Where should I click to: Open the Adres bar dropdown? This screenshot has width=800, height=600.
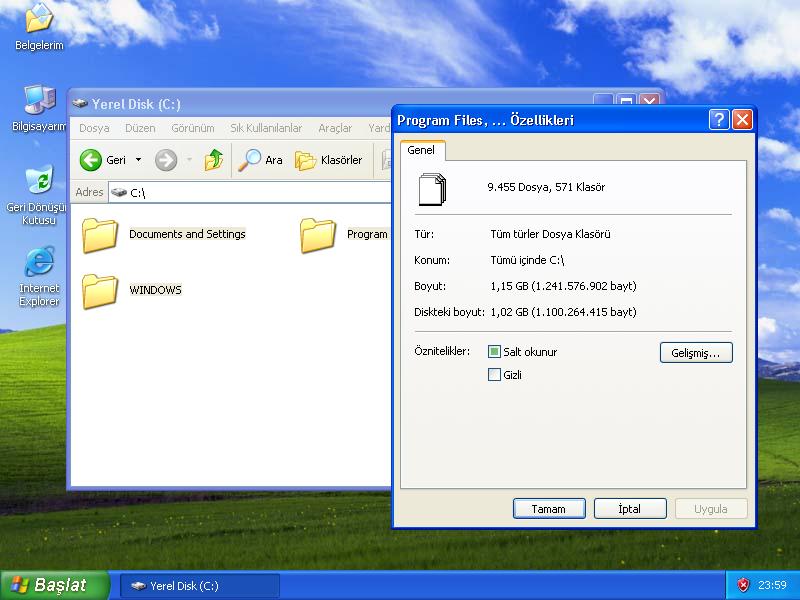(384, 192)
